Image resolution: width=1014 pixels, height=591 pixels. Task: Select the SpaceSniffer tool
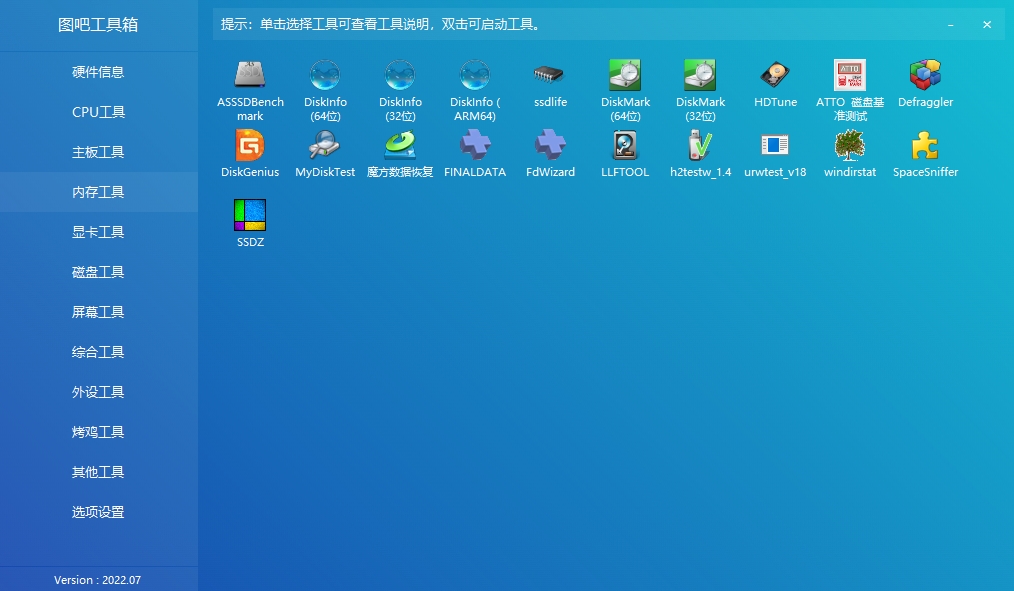pos(924,148)
